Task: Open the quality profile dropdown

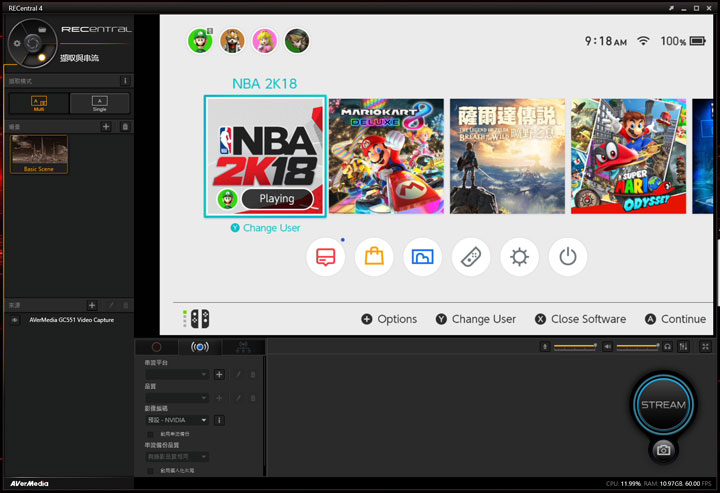Action: [177, 398]
